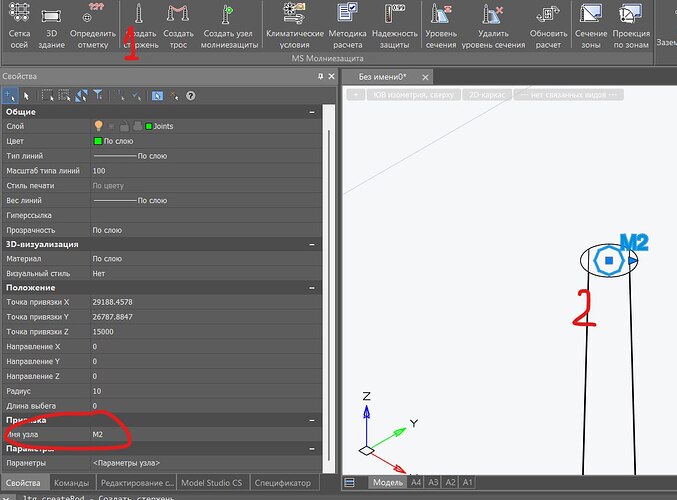Click the 2D-каркас visual style label

pyautogui.click(x=487, y=94)
